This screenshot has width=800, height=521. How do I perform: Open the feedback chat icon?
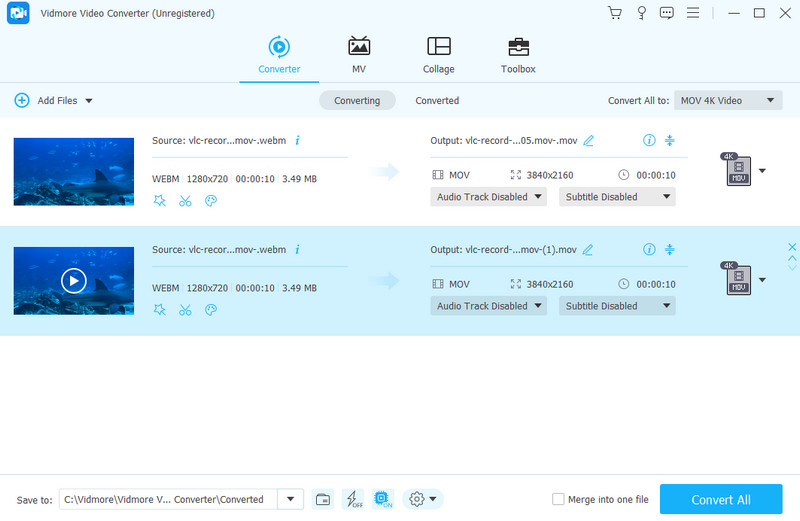[666, 13]
